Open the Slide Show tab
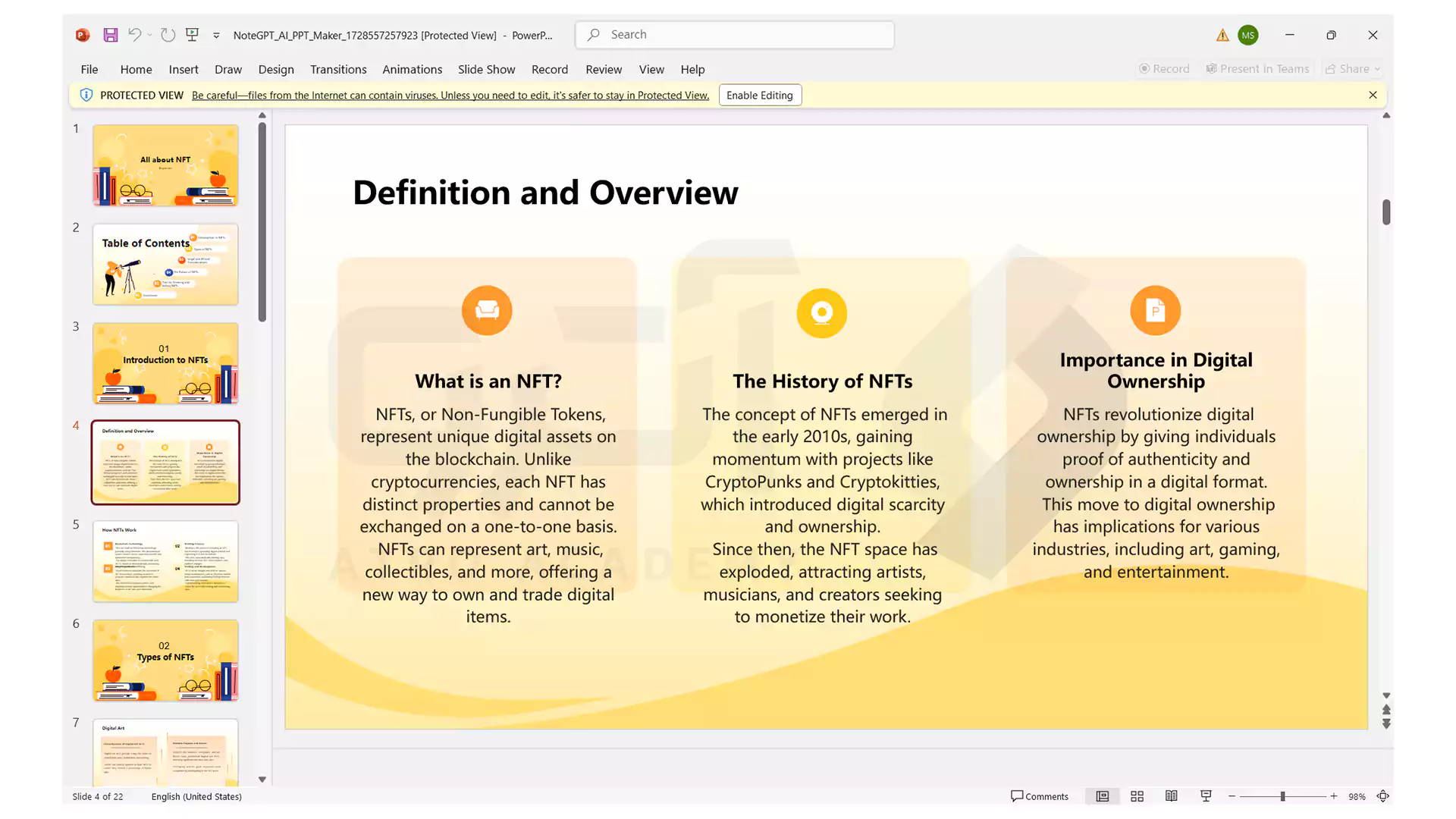The height and width of the screenshot is (819, 1456). (486, 69)
